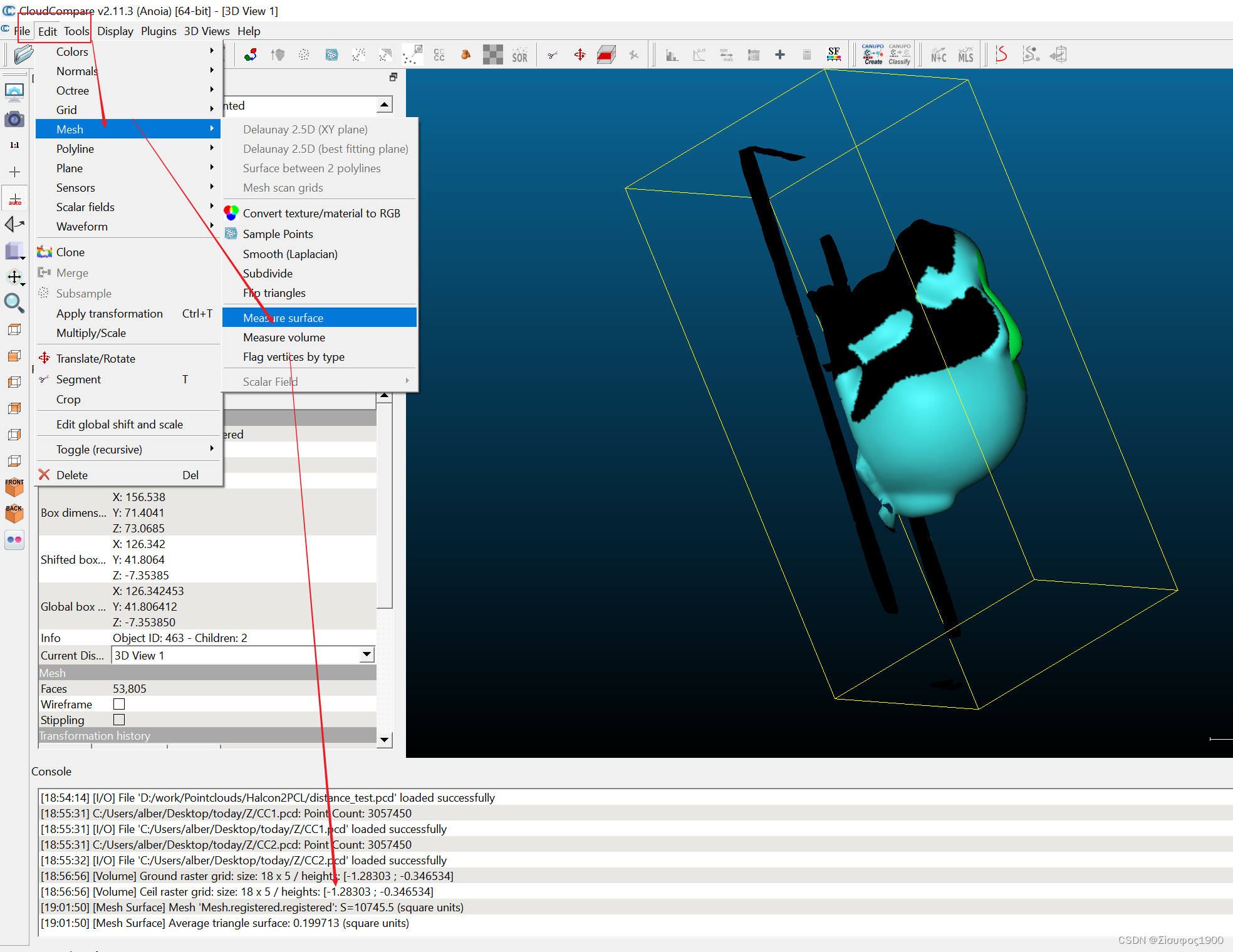This screenshot has height=952, width=1233.
Task: Click the magnifier zoom icon in sidebar
Action: pos(14,303)
